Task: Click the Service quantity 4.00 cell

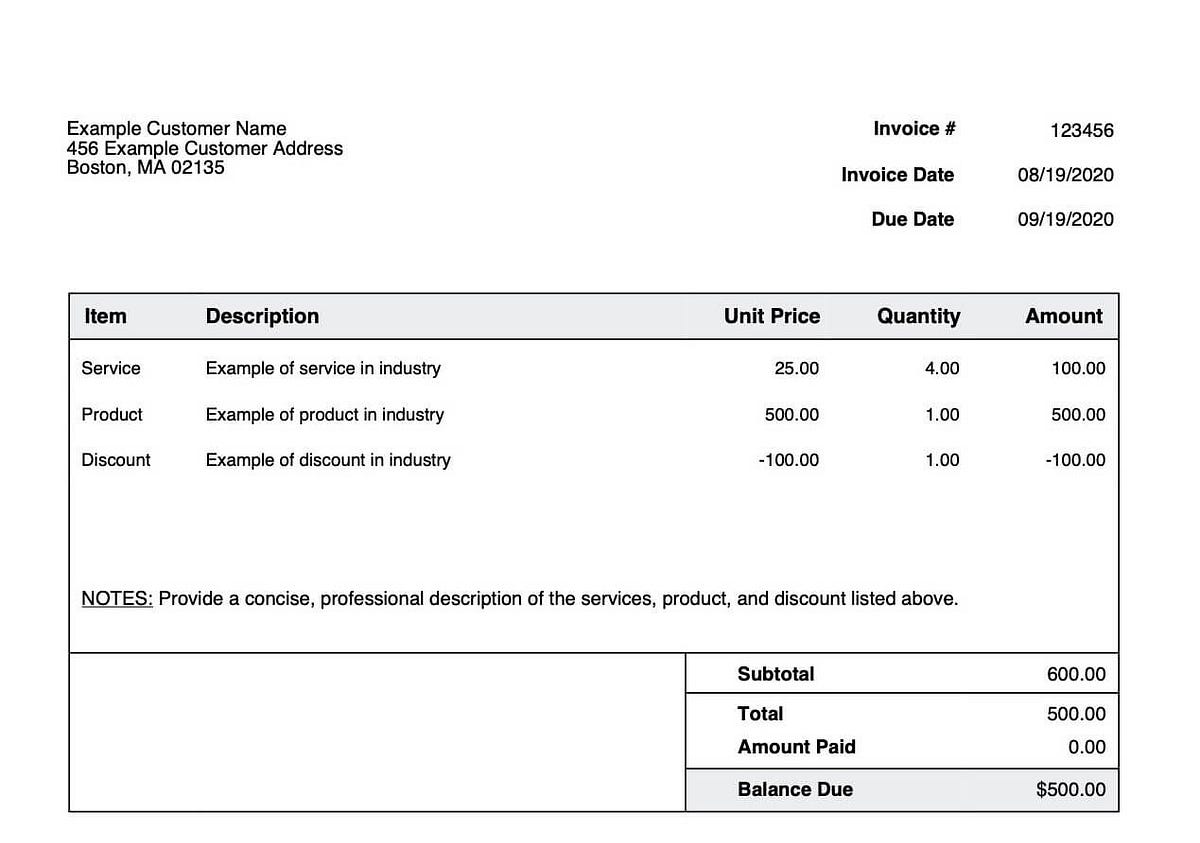Action: [x=941, y=368]
